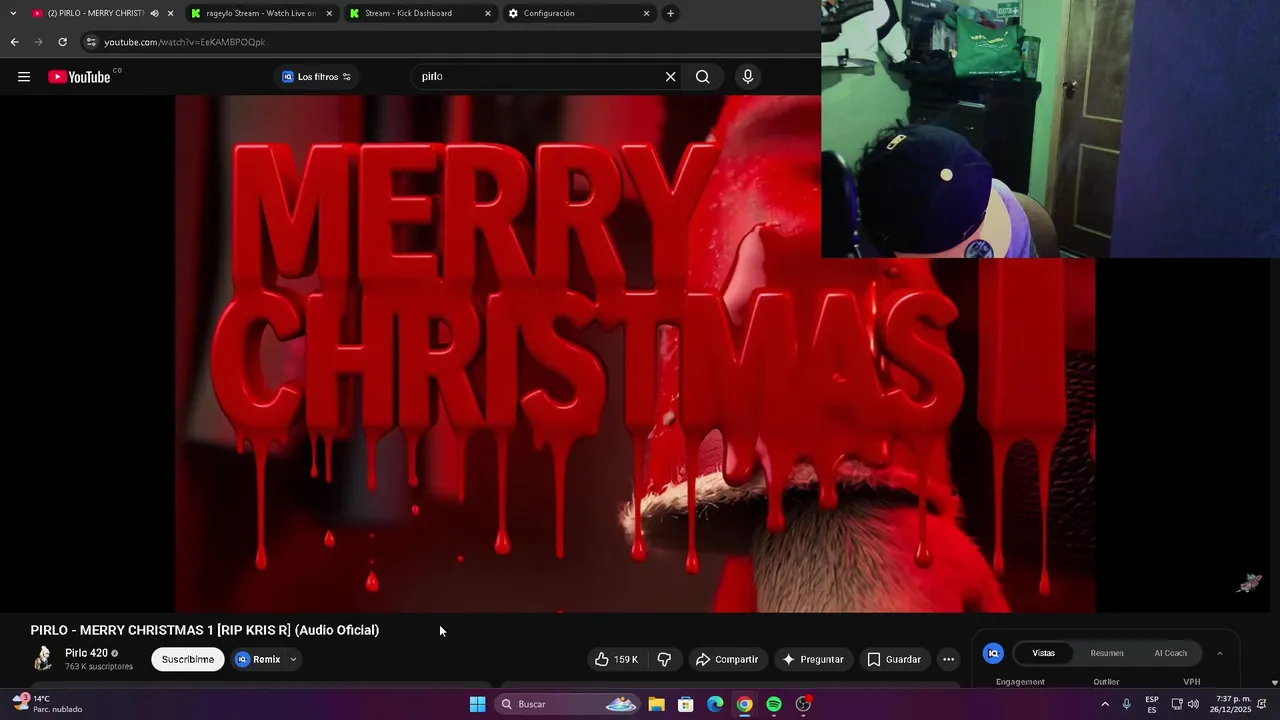The height and width of the screenshot is (720, 1280).
Task: Click the video player showing MERRY CHRISTMAS
Action: (x=635, y=353)
